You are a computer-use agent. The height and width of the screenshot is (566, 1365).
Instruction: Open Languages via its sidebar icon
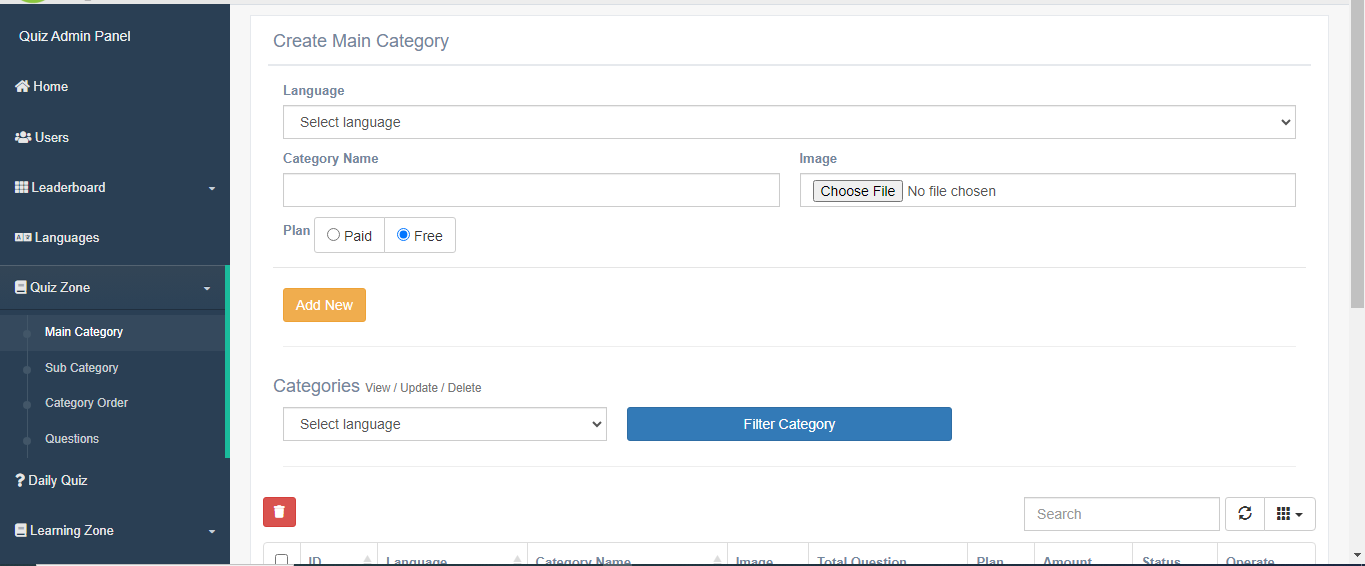[x=23, y=238]
